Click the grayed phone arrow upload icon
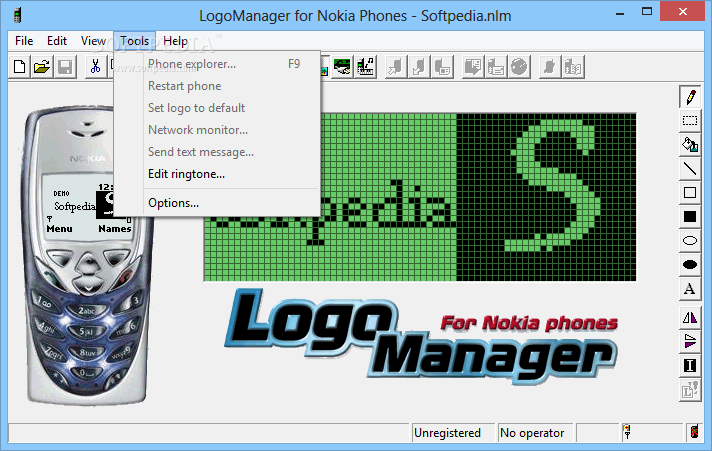Viewport: 712px width, 451px height. tap(396, 67)
